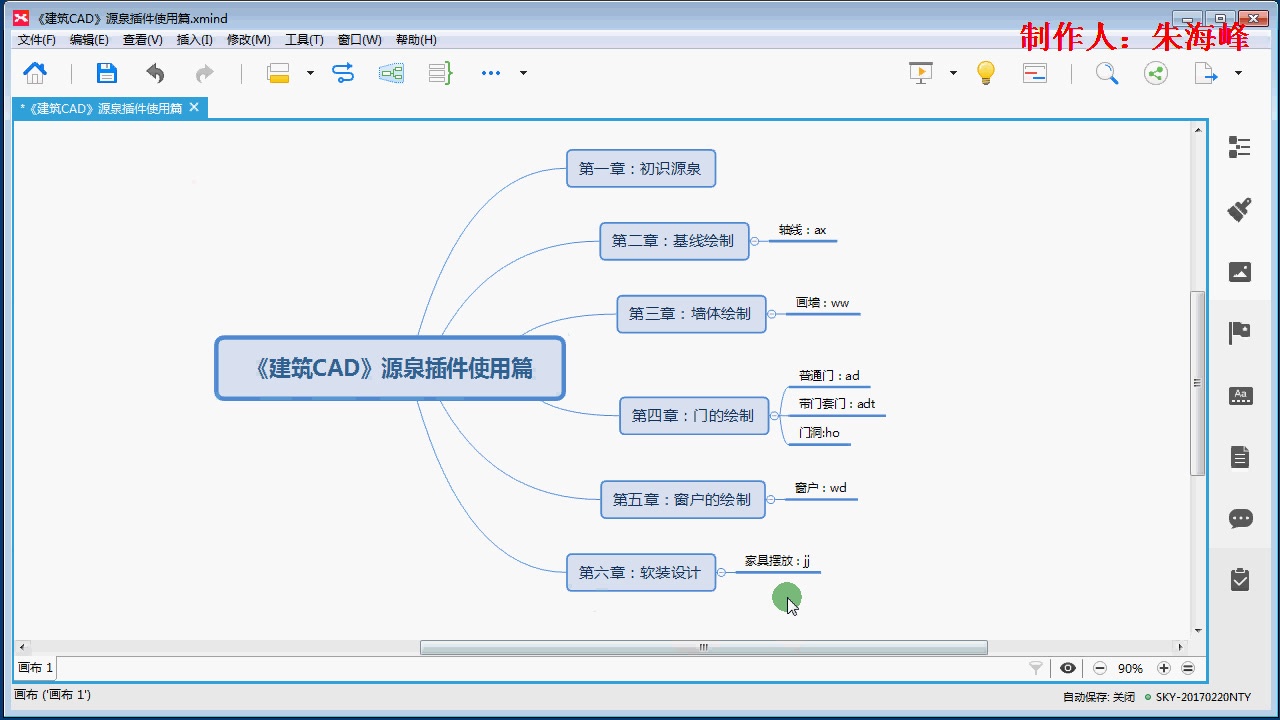
Task: Collapse the 第二章：基线绘制 branch
Action: (756, 241)
